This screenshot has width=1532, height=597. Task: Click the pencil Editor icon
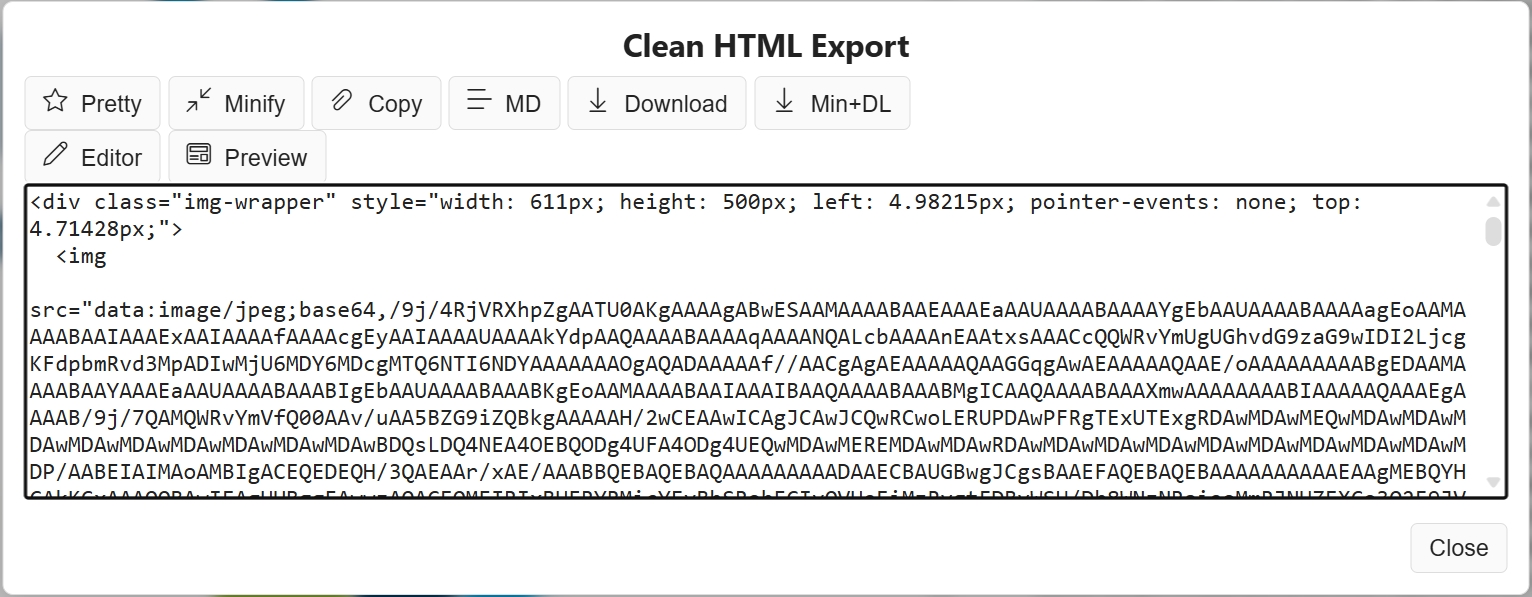tap(56, 155)
